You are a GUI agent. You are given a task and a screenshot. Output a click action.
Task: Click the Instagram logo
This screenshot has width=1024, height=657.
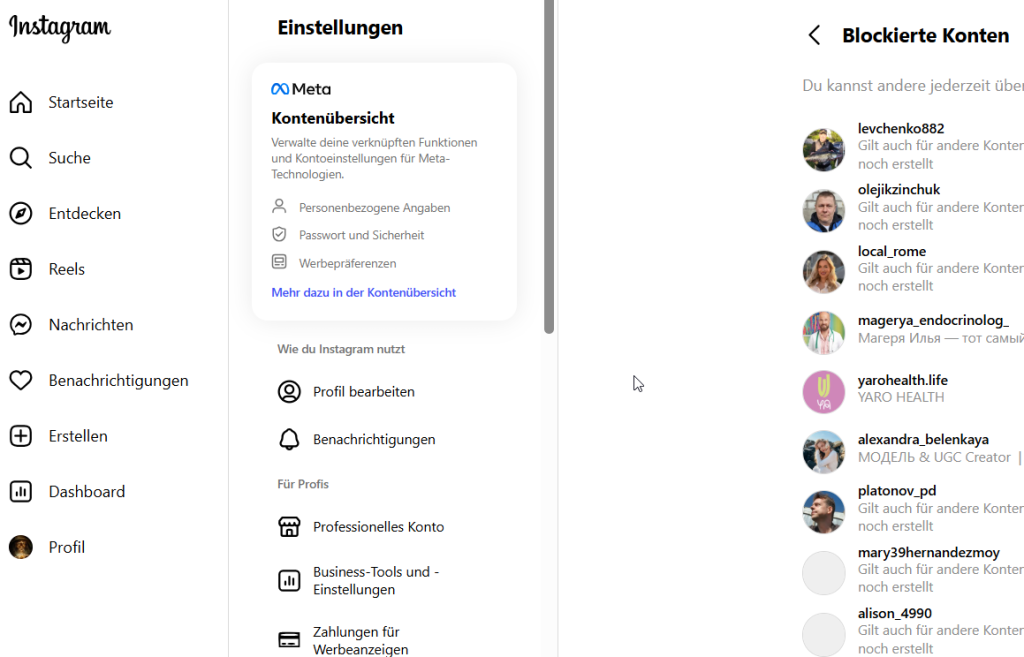pyautogui.click(x=60, y=29)
